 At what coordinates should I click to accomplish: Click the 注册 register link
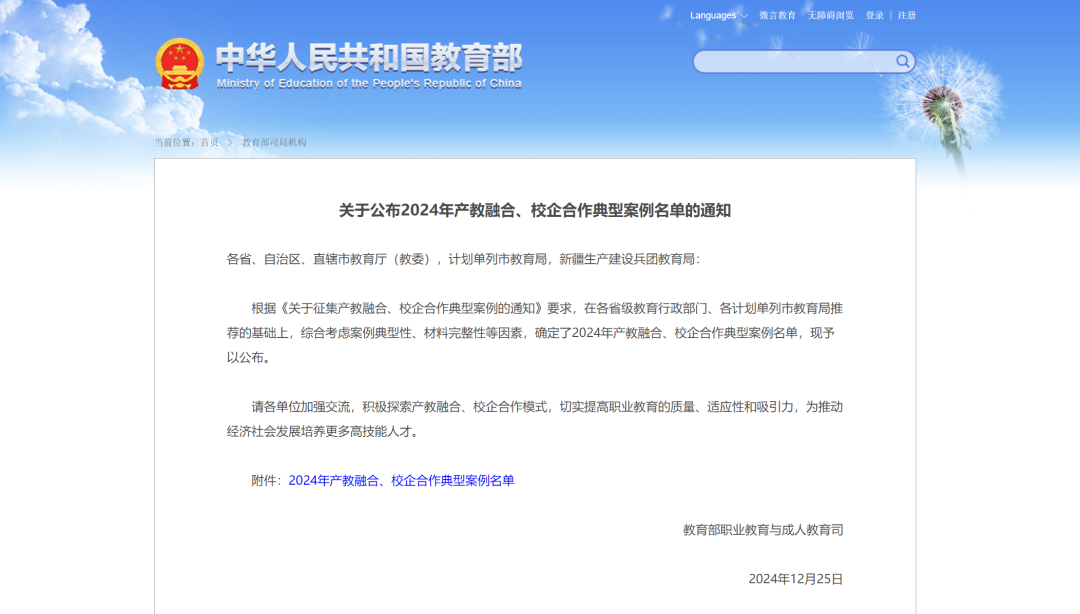pos(906,15)
